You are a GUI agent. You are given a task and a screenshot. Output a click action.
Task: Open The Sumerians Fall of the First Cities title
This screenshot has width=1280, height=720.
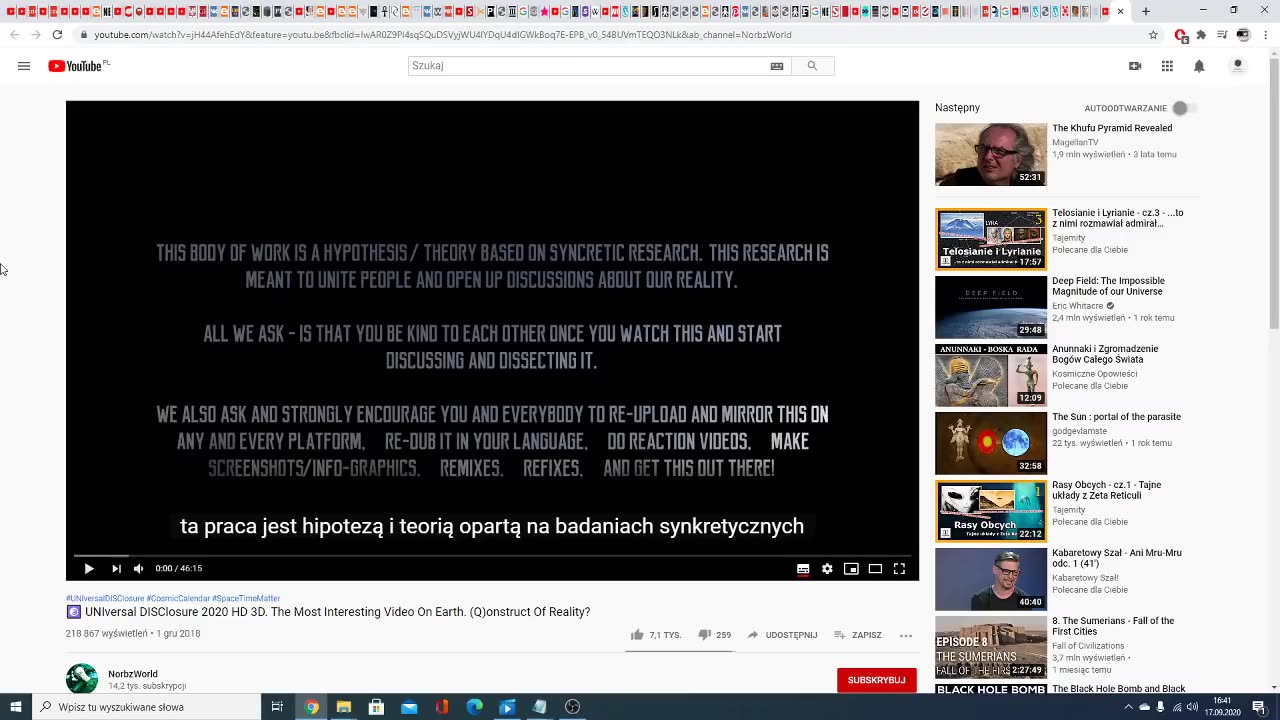click(1113, 626)
